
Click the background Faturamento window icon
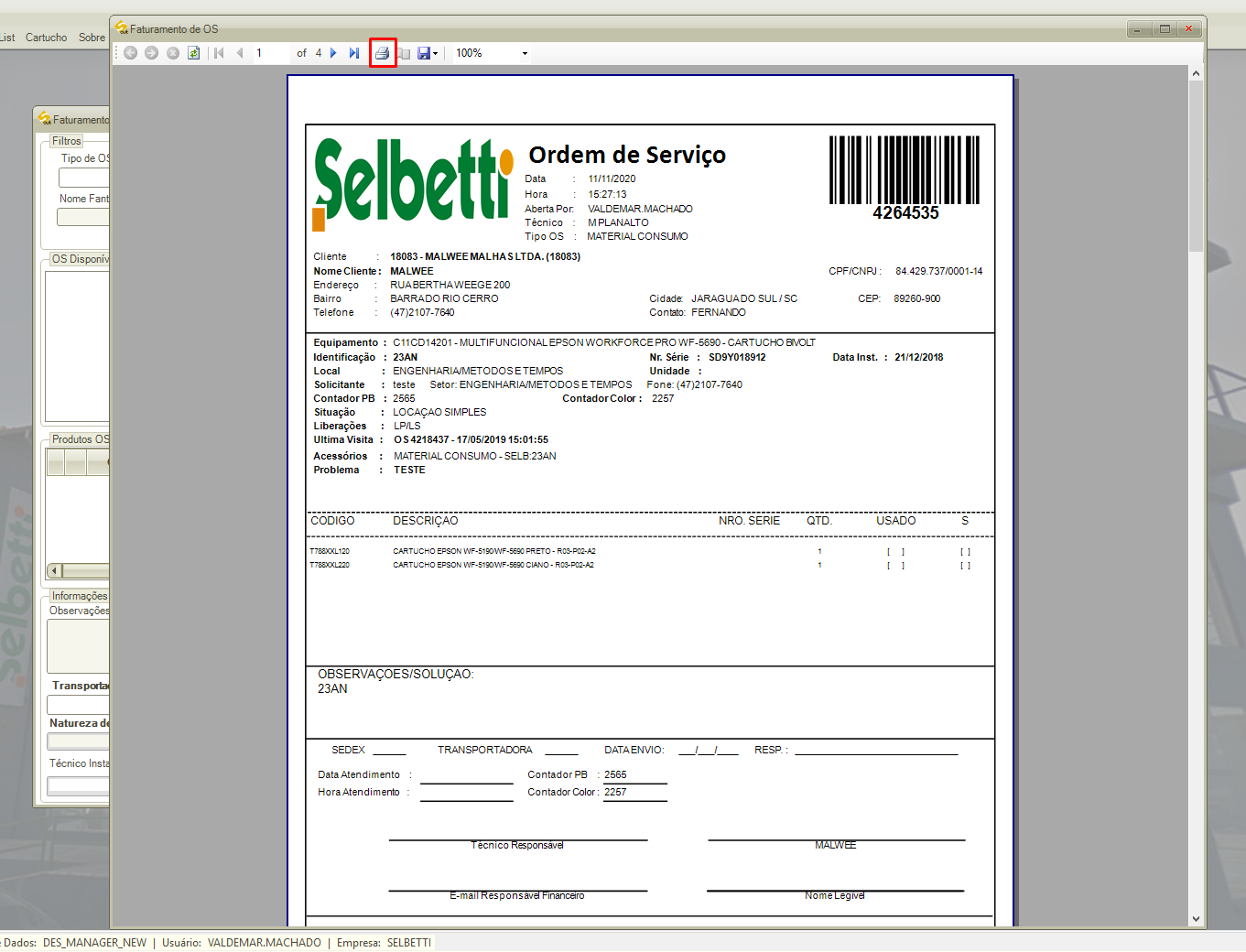(44, 119)
